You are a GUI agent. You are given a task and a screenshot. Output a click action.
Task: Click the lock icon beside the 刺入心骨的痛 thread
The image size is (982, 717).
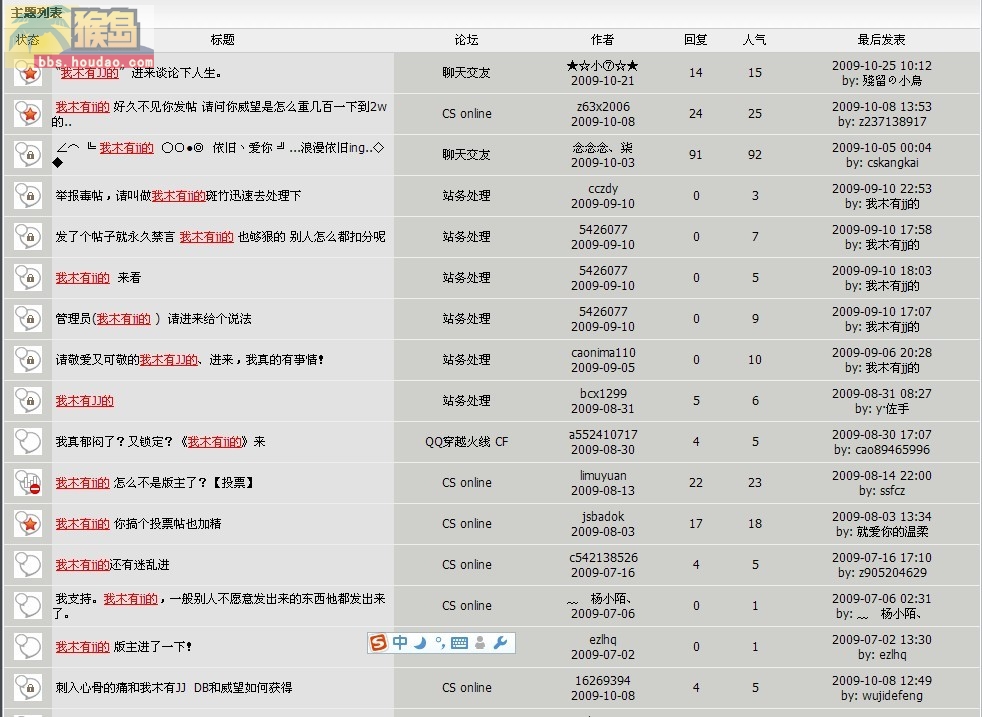click(28, 688)
